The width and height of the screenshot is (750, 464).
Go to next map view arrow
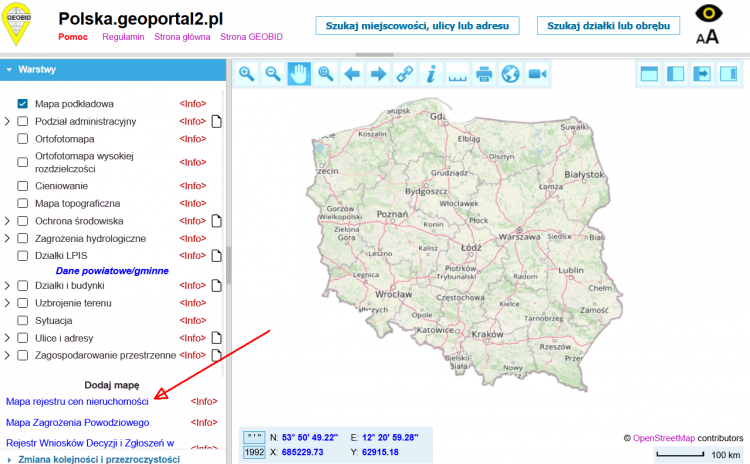pyautogui.click(x=378, y=74)
